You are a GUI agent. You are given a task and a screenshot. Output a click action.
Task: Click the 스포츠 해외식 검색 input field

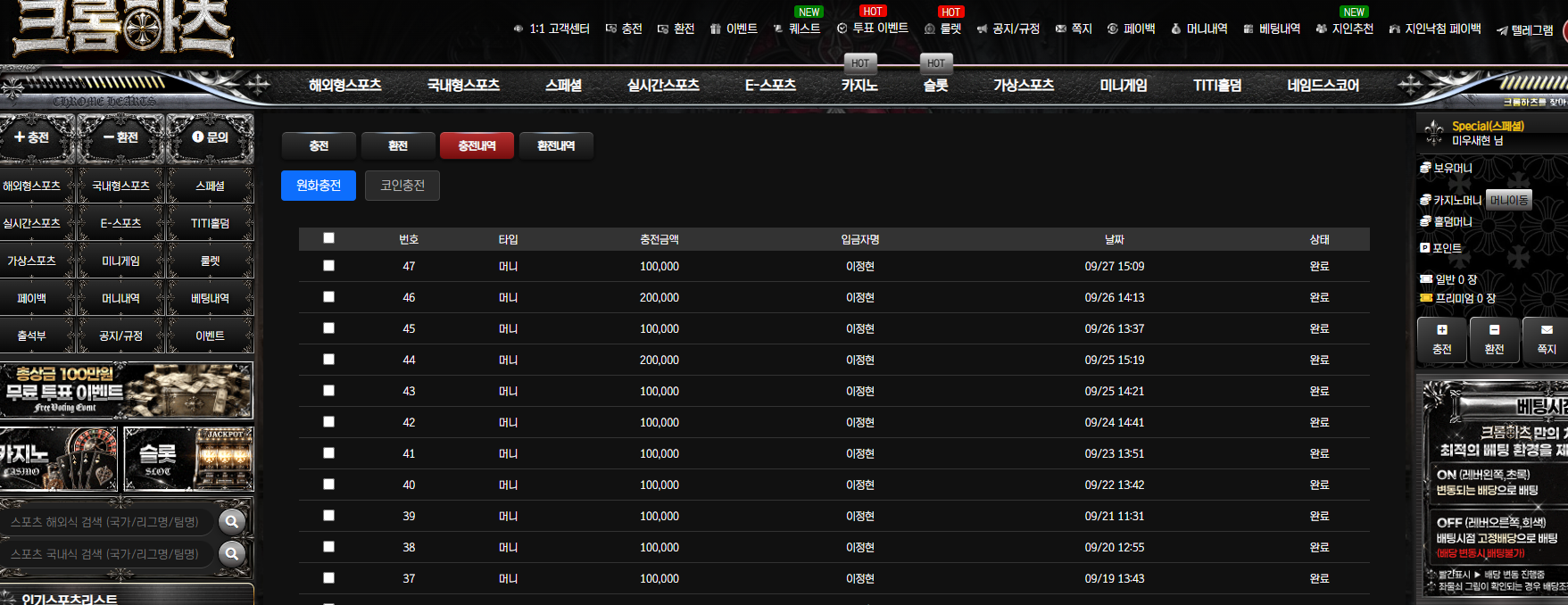107,522
